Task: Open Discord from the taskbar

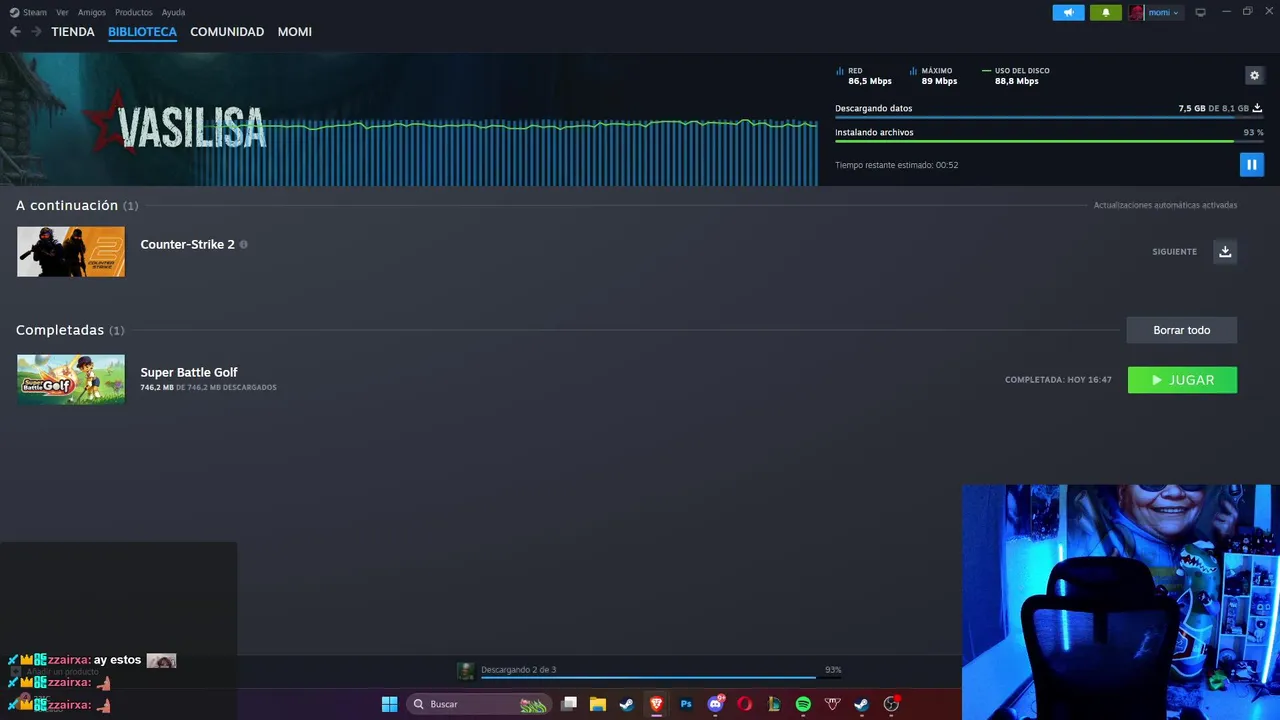Action: (715, 704)
